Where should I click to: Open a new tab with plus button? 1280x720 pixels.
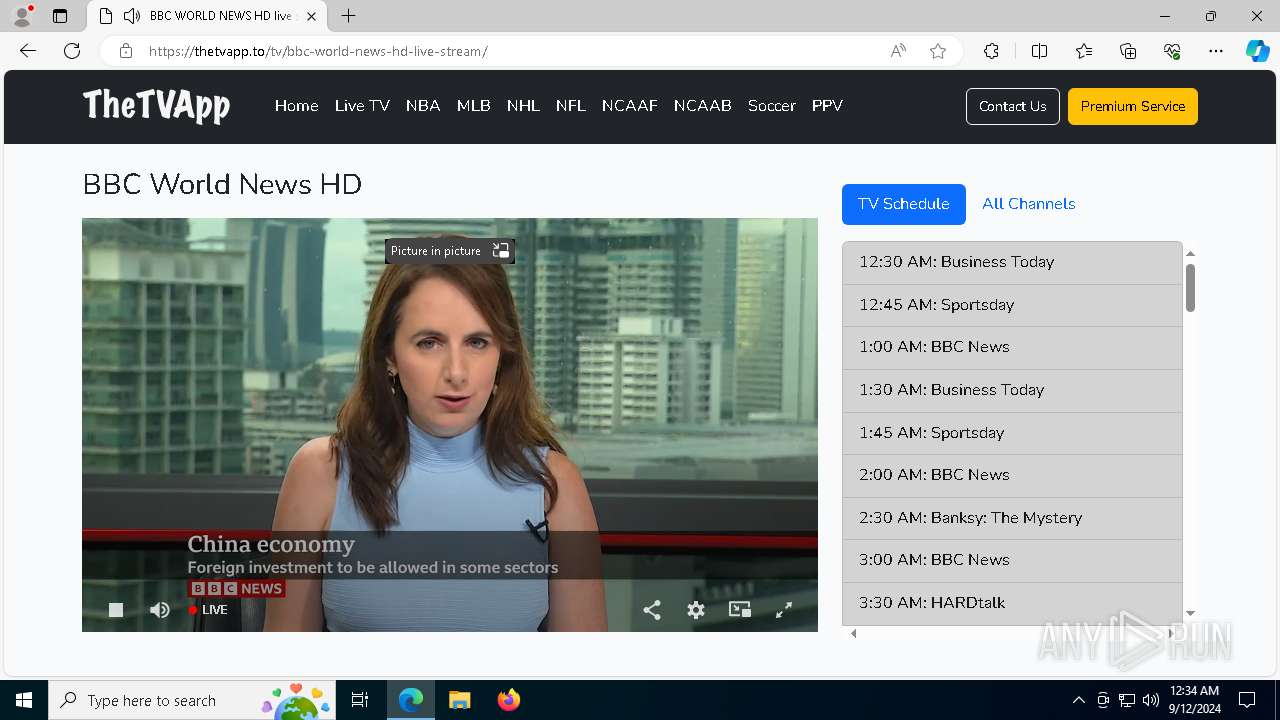click(348, 16)
